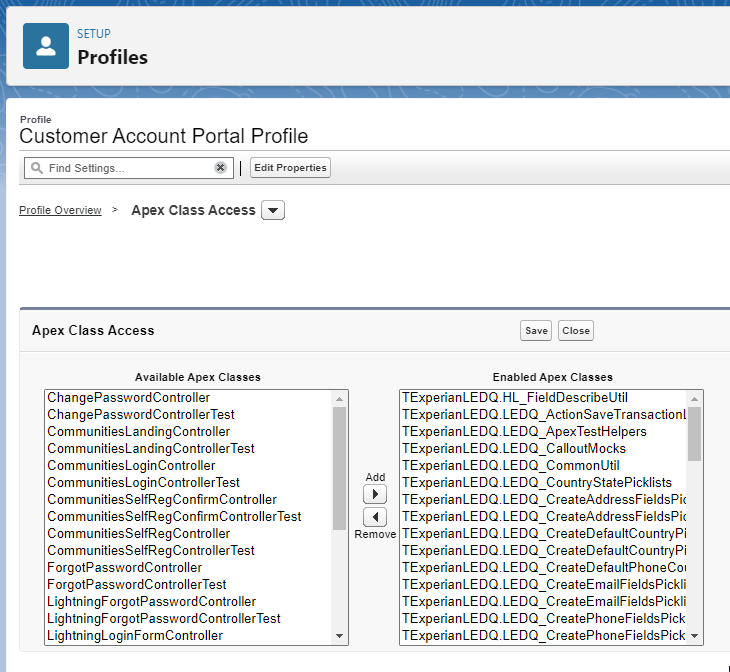Select TExperianLEDQ.LEDQ_CreateDefaultPhoneCo entry

tap(543, 568)
